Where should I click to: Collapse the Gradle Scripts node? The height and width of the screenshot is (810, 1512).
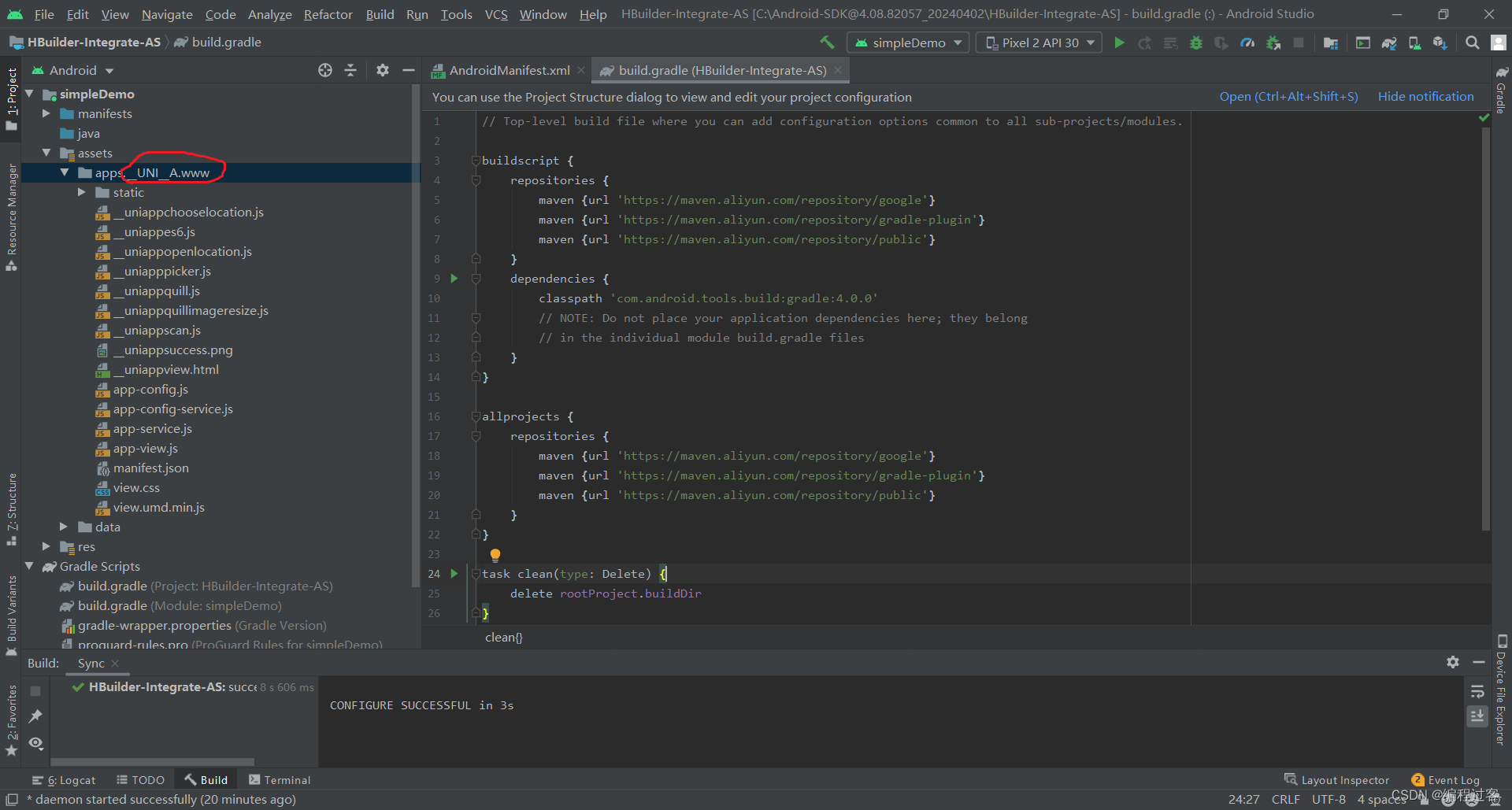click(x=29, y=566)
